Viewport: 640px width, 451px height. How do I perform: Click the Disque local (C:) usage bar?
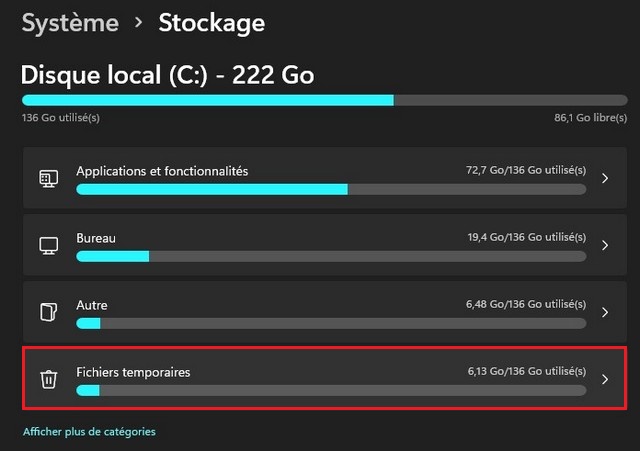tap(304, 100)
